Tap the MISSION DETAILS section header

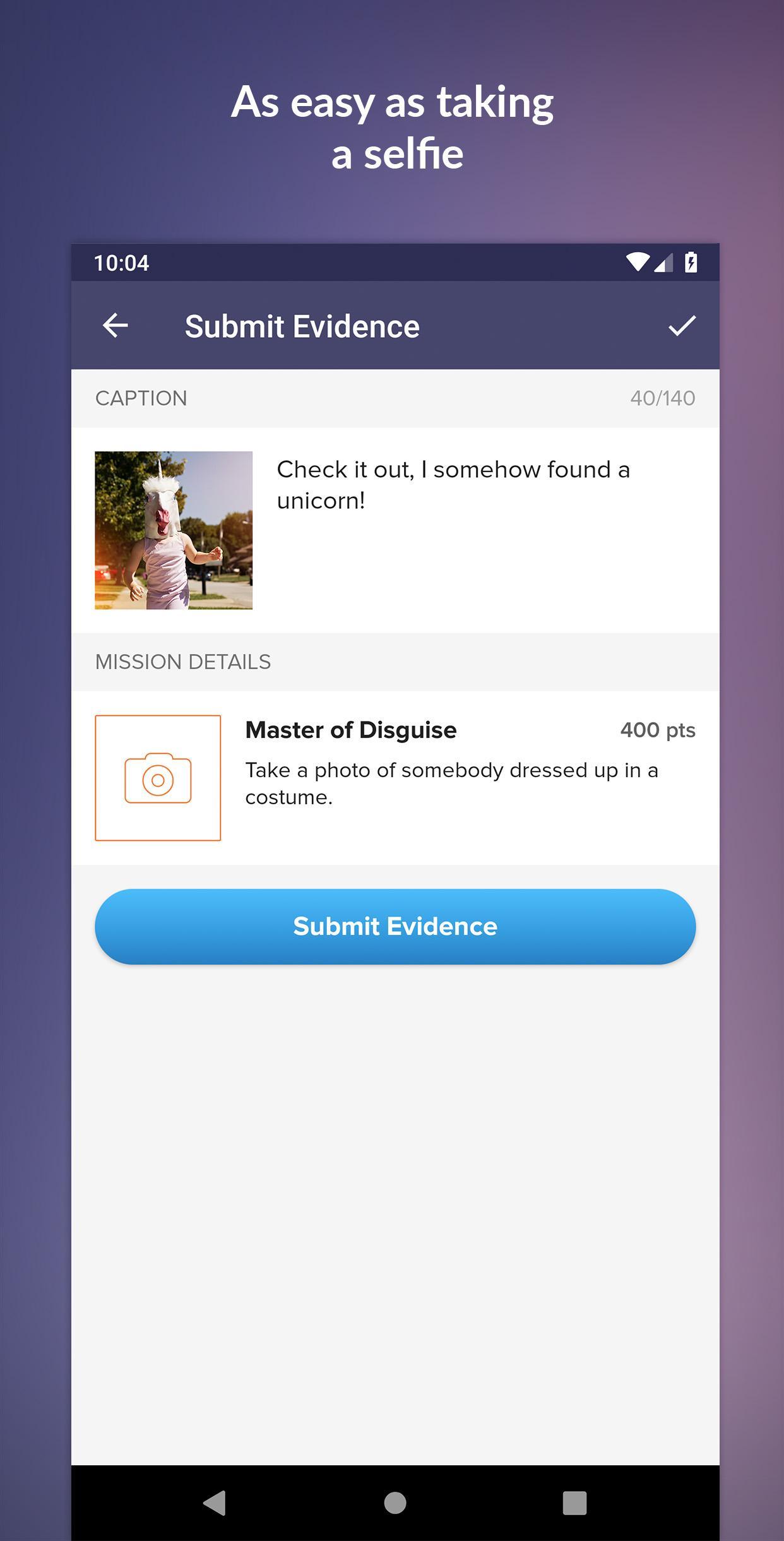183,662
